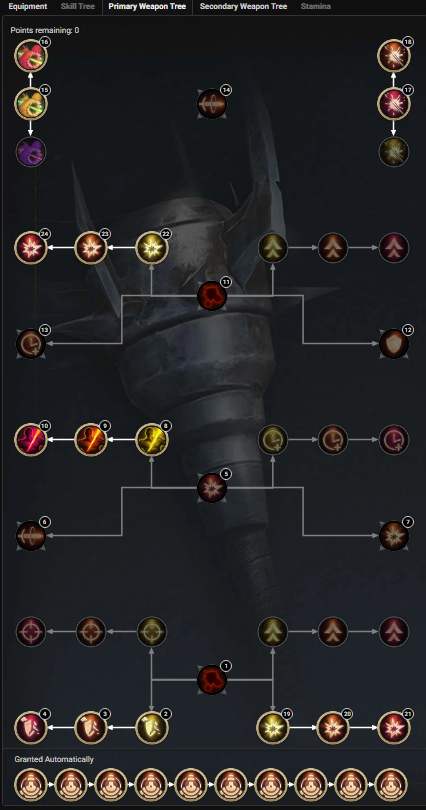Click the yellow burst node numbered 19
This screenshot has height=810, width=426.
point(273,728)
